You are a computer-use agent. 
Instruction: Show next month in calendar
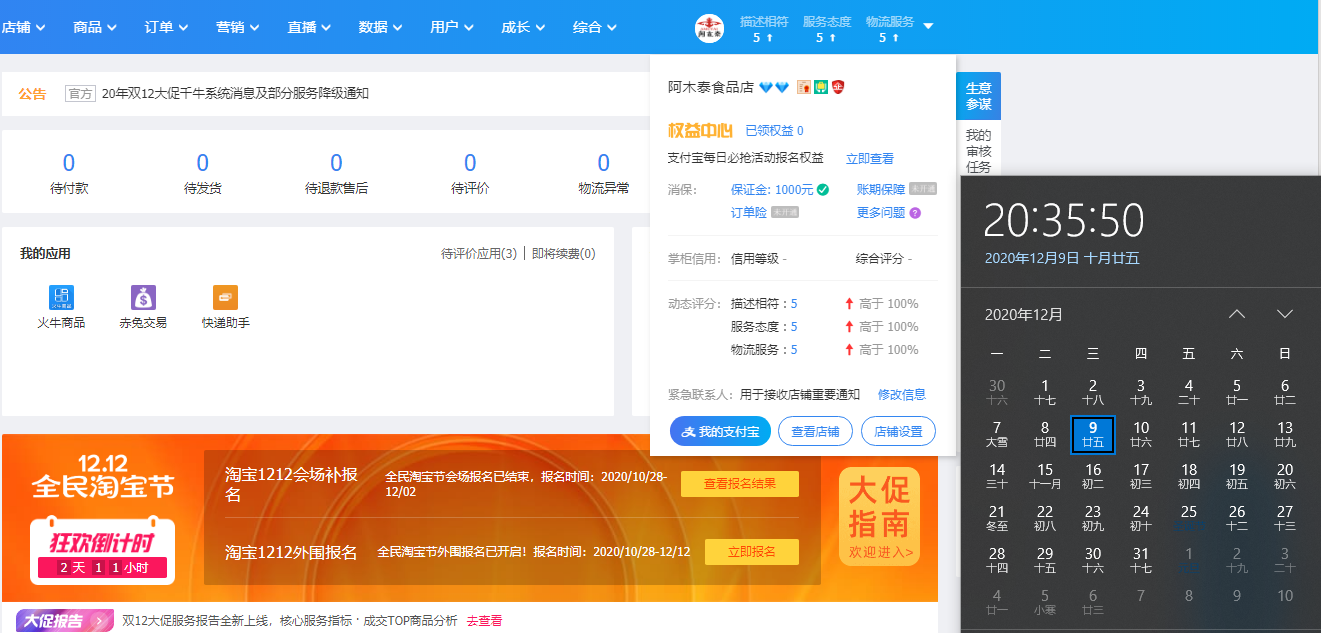(x=1285, y=314)
